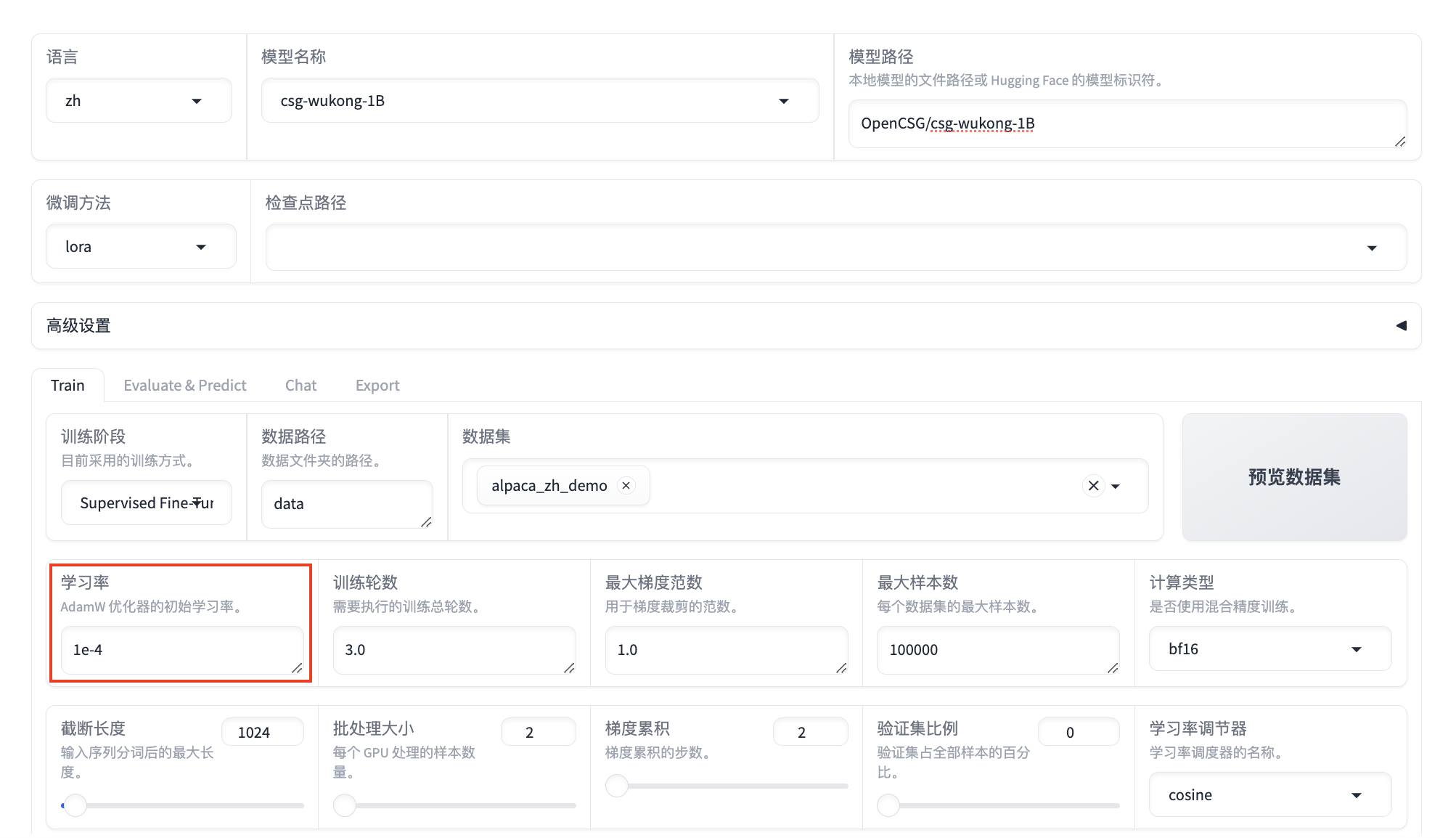The height and width of the screenshot is (838, 1456).
Task: Click the 梯度累积 slider handle
Action: (x=617, y=785)
